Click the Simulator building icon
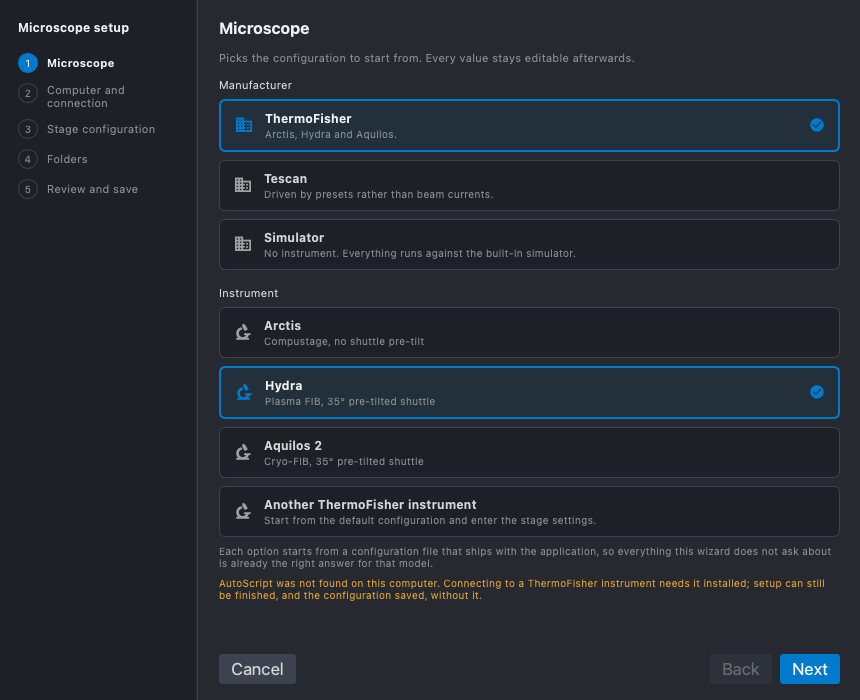The height and width of the screenshot is (700, 860). point(243,244)
